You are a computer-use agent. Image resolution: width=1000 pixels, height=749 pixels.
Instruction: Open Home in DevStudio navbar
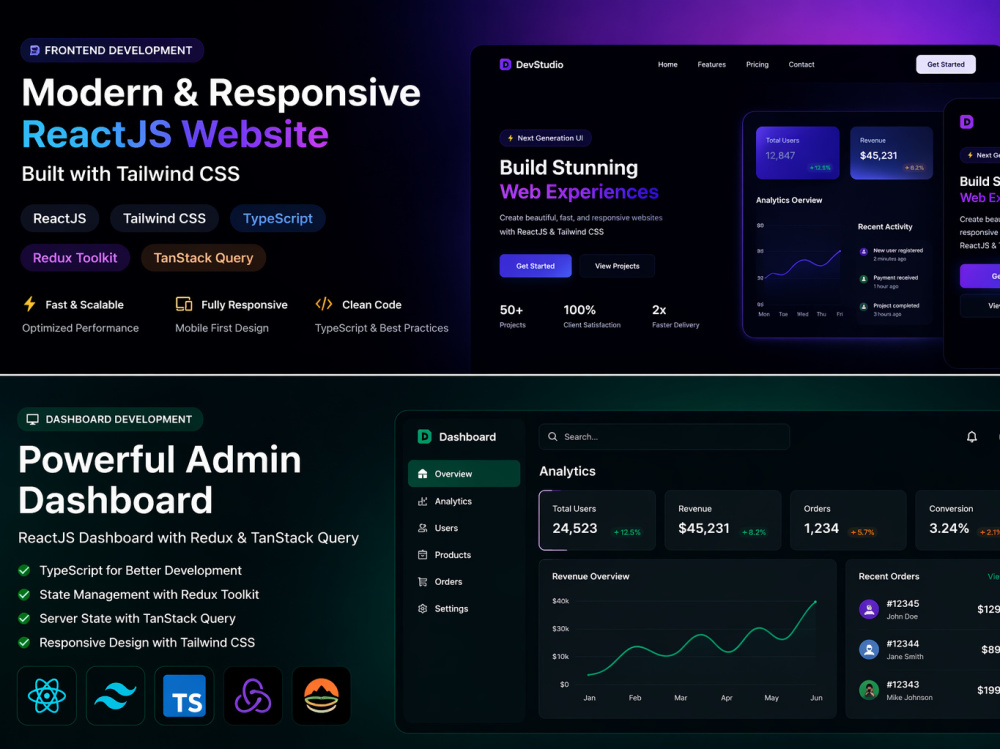(x=668, y=64)
